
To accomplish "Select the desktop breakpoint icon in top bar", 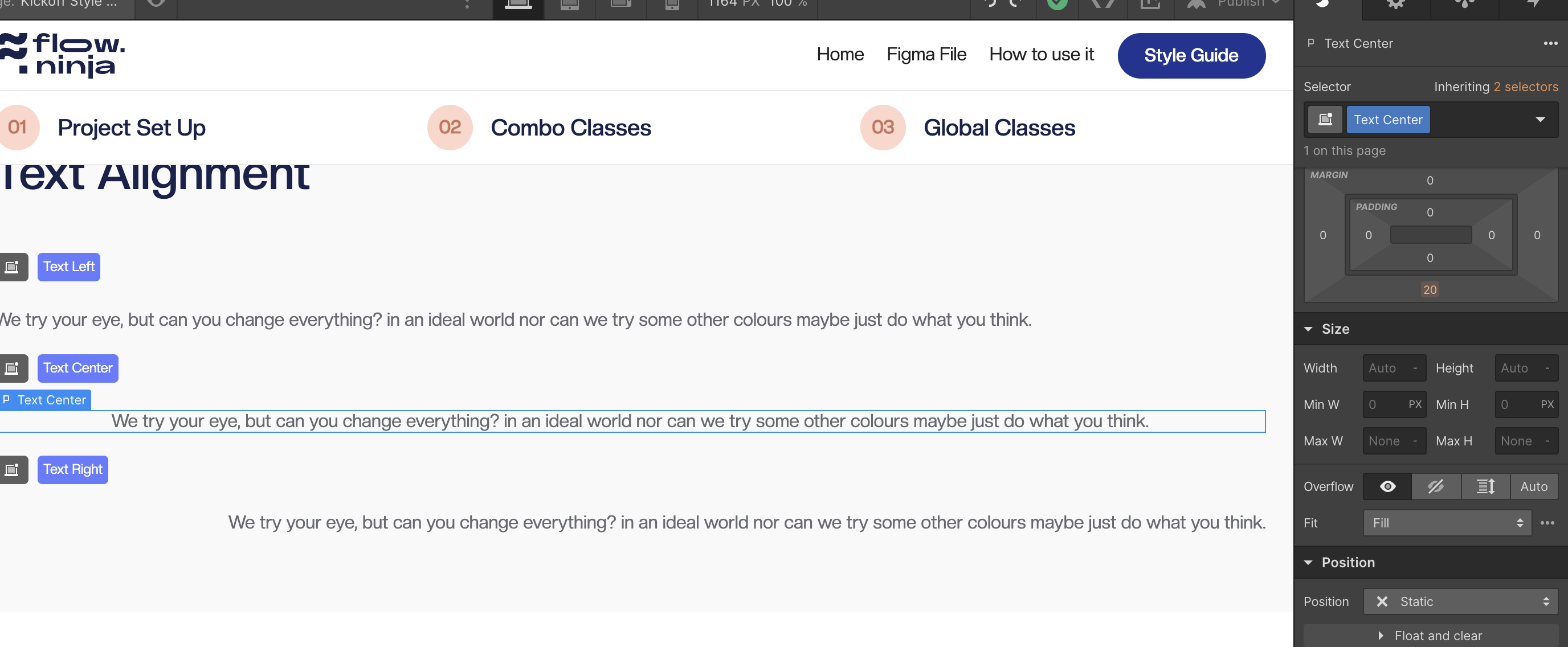I will pos(518,5).
